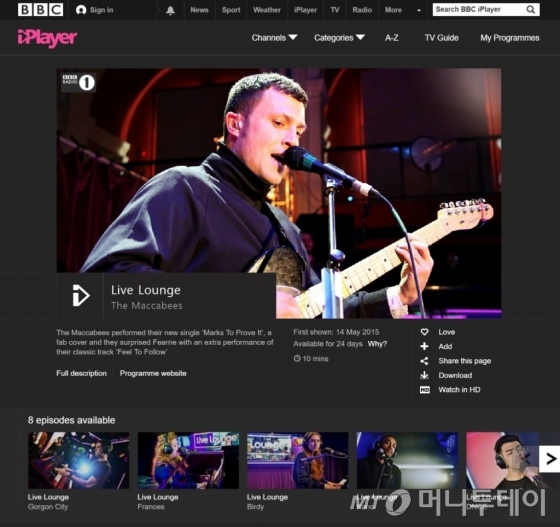The height and width of the screenshot is (527, 560).
Task: Click the Why? availability link
Action: pyautogui.click(x=377, y=344)
